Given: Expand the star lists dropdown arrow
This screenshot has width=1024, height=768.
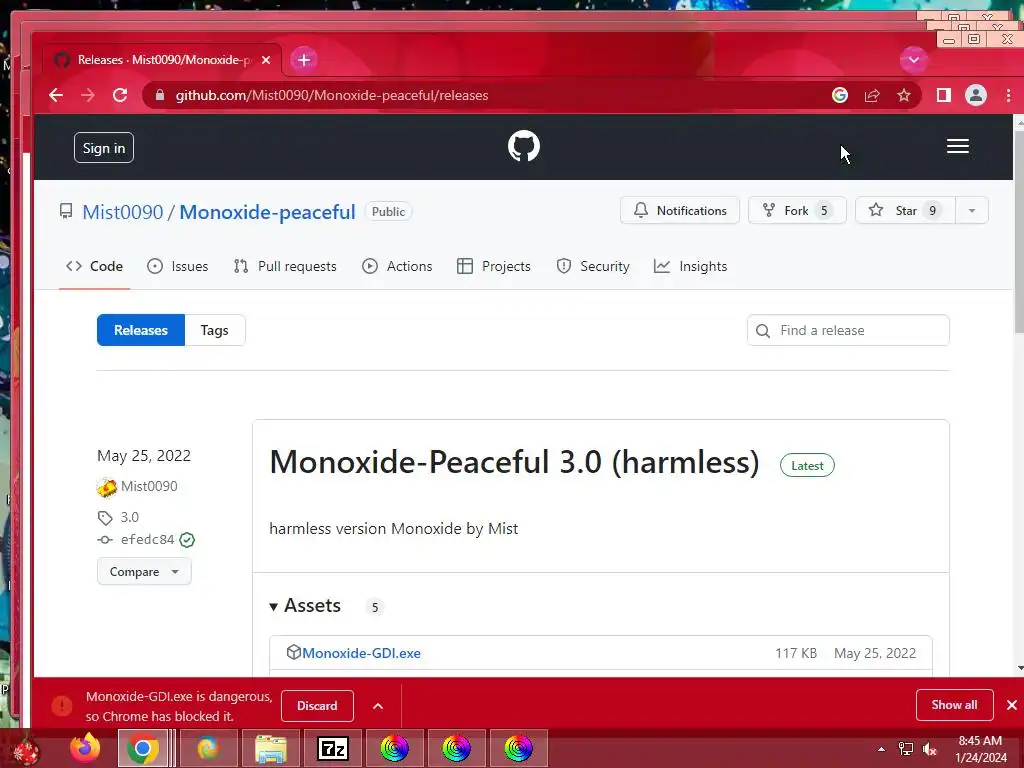Looking at the screenshot, I should click(x=972, y=210).
